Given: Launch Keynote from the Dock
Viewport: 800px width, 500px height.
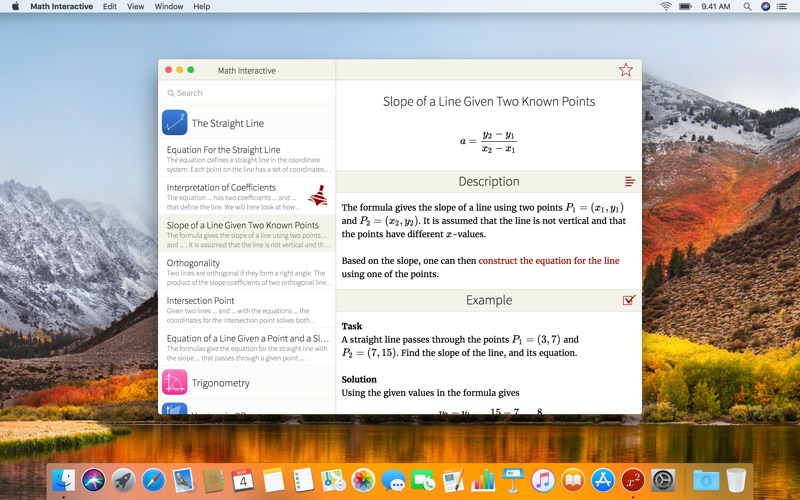Looking at the screenshot, I should [x=513, y=480].
